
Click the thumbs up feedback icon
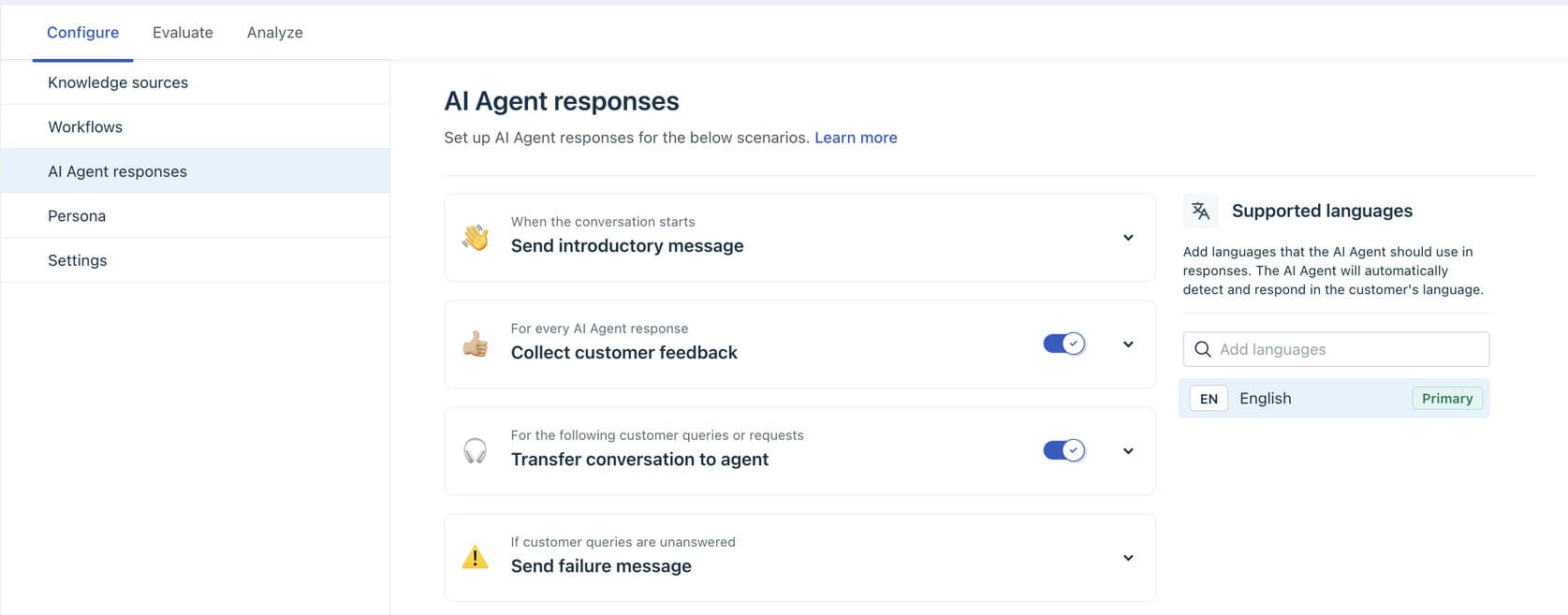tap(476, 344)
